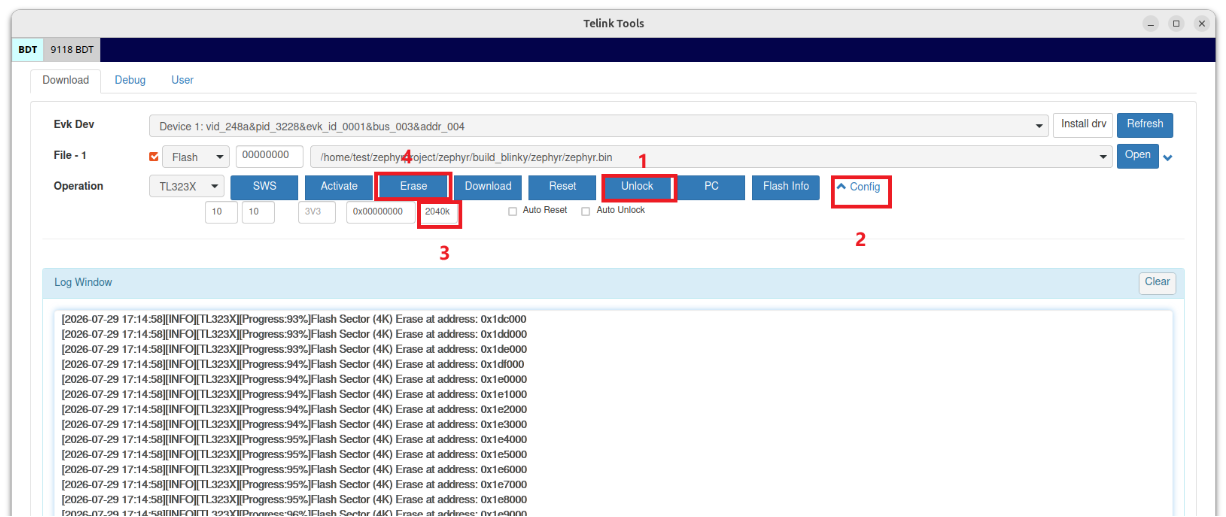
Task: Select the BDT top tab
Action: tap(28, 49)
